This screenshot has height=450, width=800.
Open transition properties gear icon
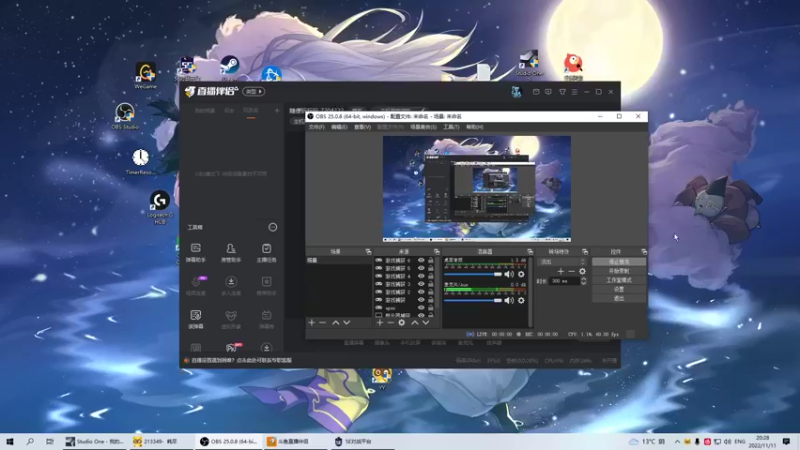tap(582, 271)
